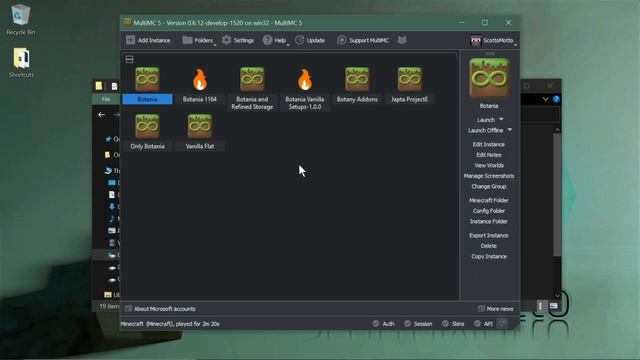Switch to details view in File Explorer
Viewport: 640px width, 360px height.
coord(540,306)
